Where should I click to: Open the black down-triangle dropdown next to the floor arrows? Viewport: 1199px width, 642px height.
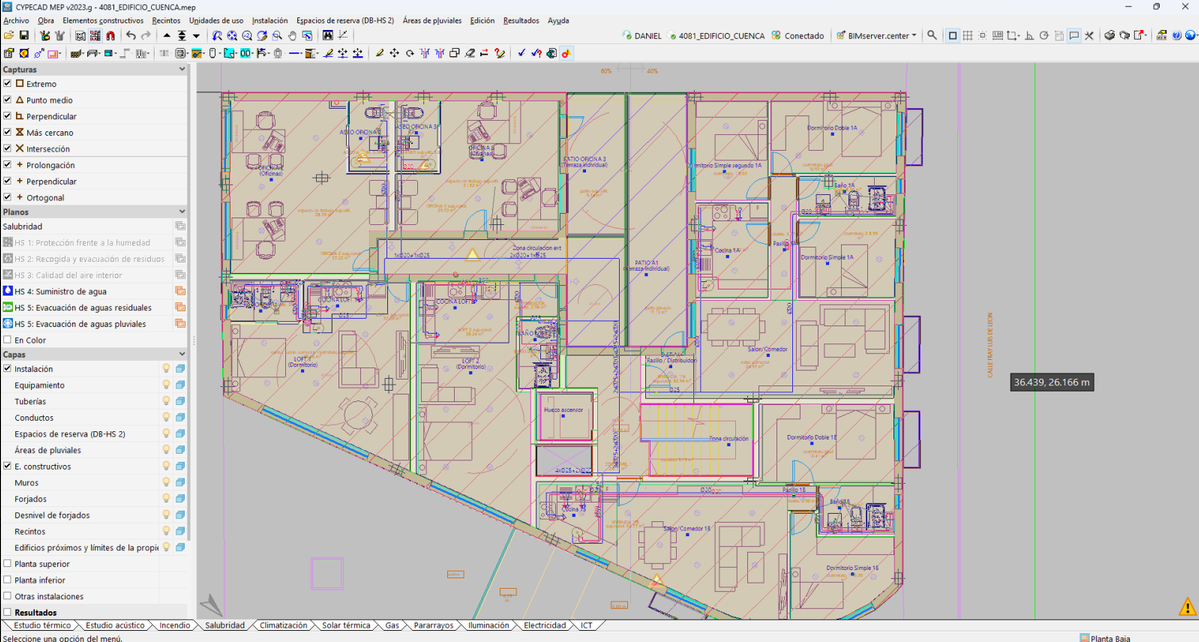click(x=197, y=35)
